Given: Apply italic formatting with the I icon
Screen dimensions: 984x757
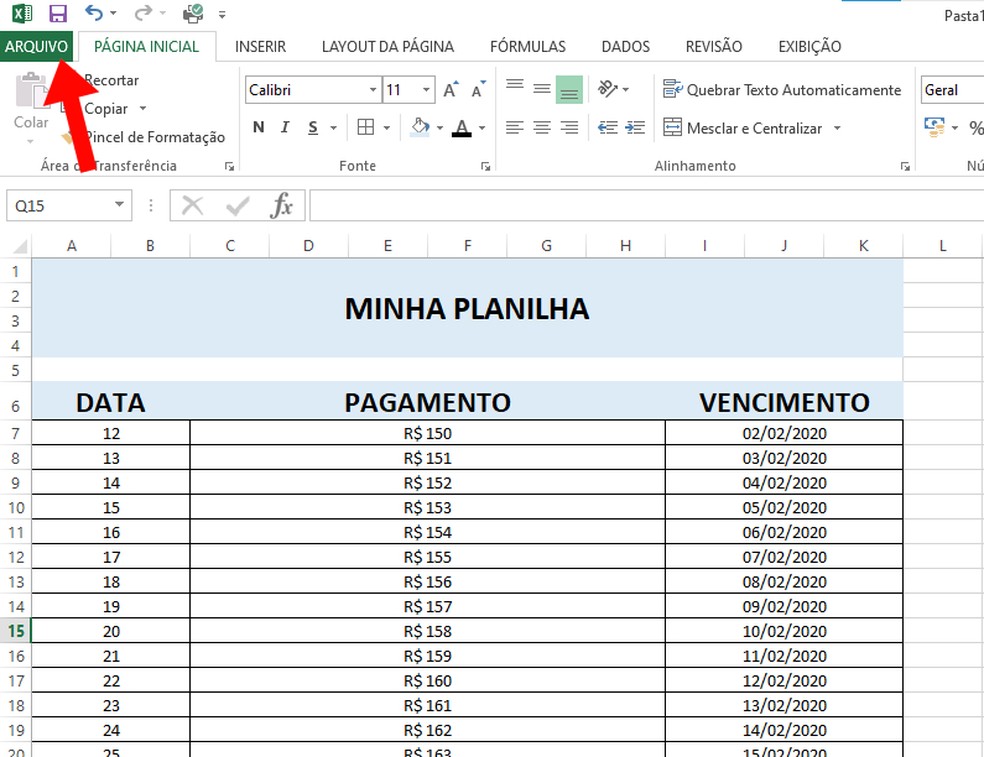Looking at the screenshot, I should pyautogui.click(x=284, y=127).
